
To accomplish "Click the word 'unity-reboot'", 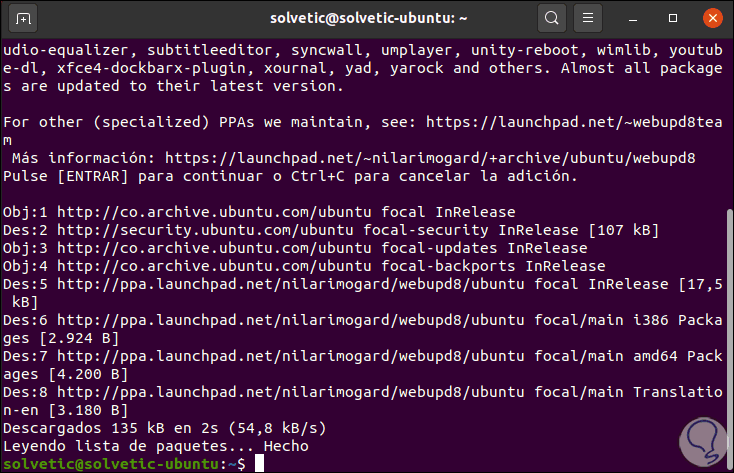I will [x=525, y=50].
